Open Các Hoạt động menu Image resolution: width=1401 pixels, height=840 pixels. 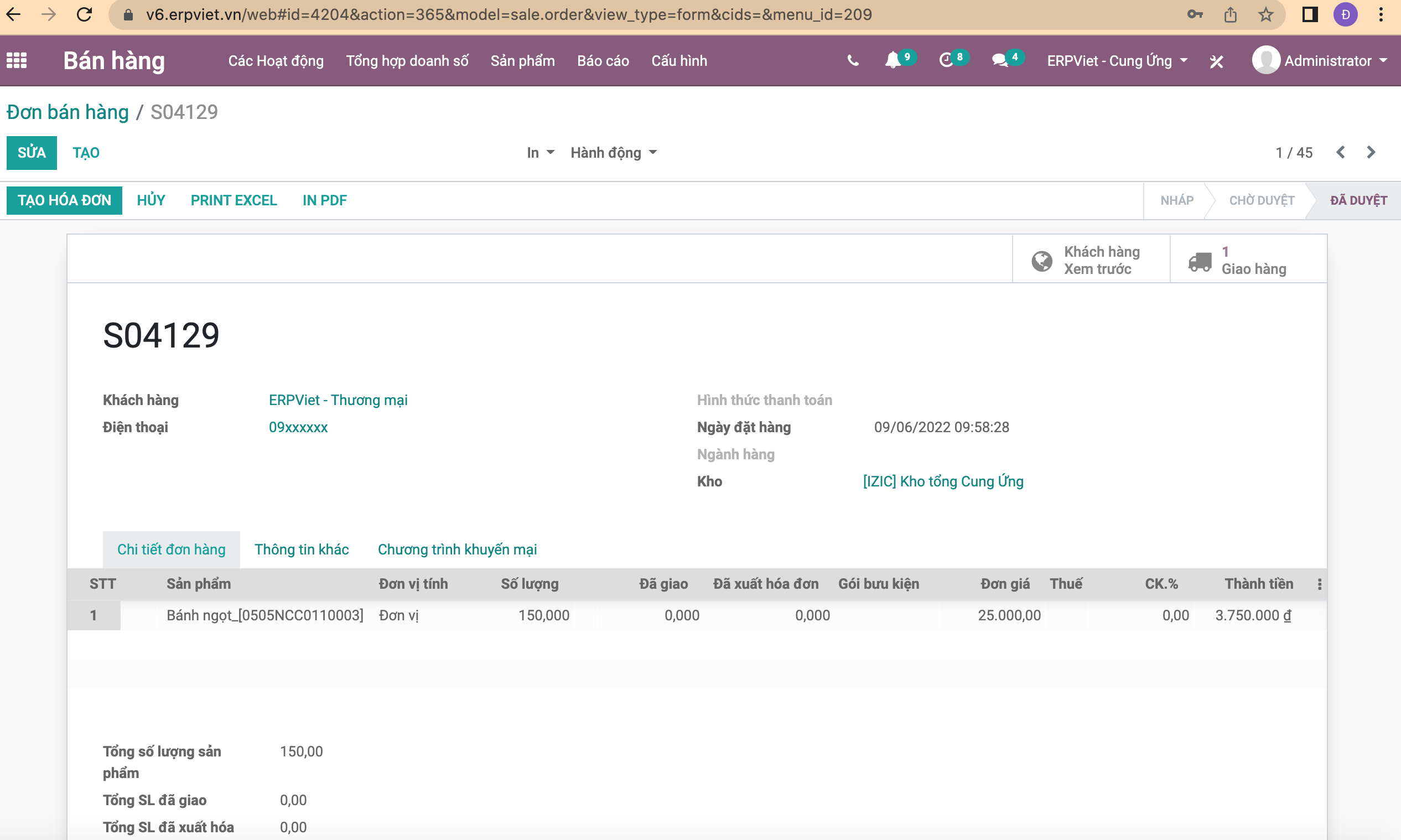276,60
